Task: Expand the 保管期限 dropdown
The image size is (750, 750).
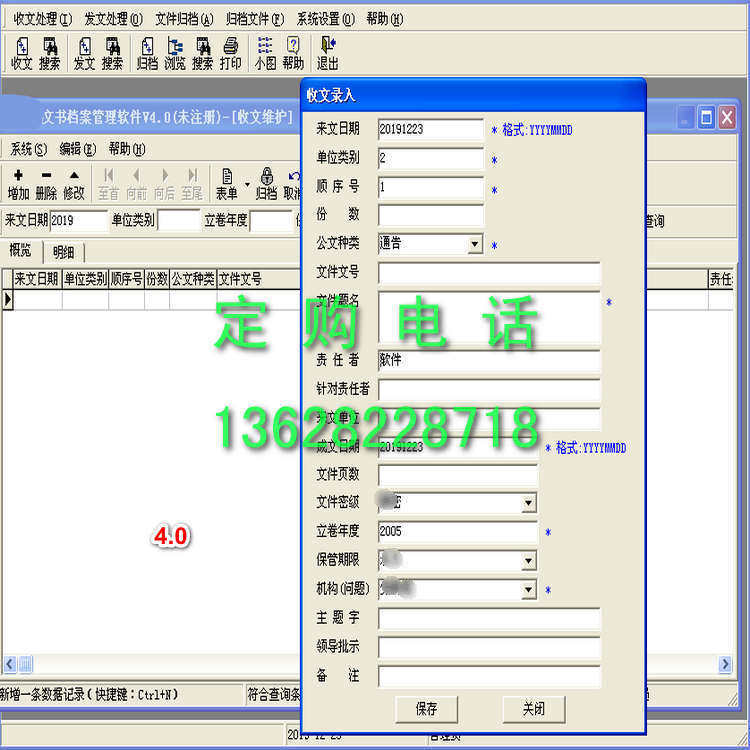Action: pos(528,561)
